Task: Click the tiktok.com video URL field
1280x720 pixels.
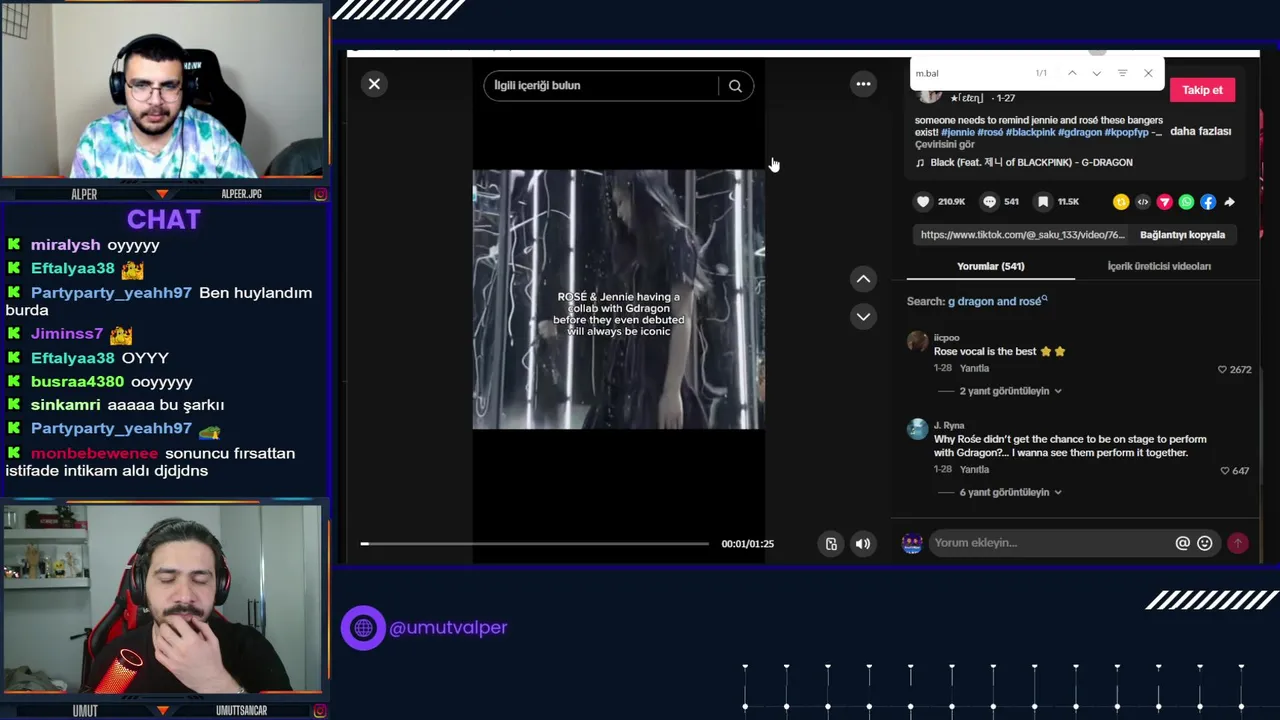Action: coord(1022,235)
